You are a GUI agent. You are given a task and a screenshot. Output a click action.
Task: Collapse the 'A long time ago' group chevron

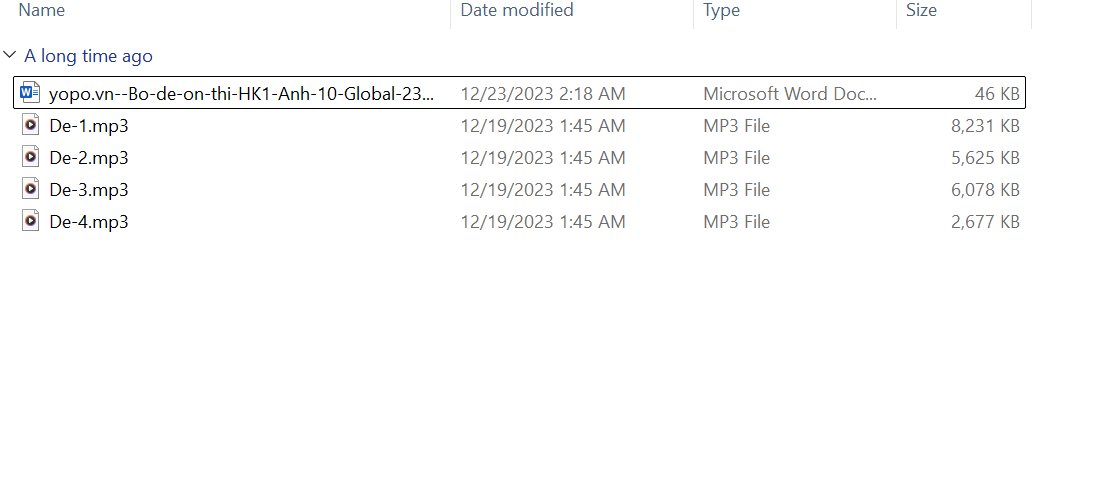(x=10, y=56)
